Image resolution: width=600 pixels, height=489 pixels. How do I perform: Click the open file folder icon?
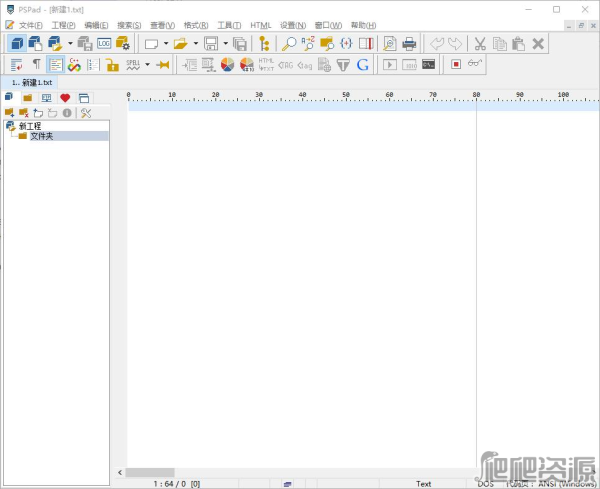180,44
